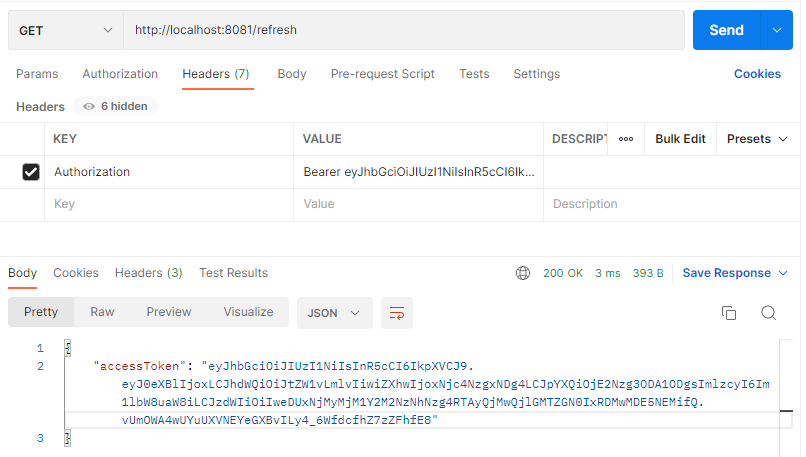Switch to the Authorization tab
The image size is (806, 457).
pos(120,74)
